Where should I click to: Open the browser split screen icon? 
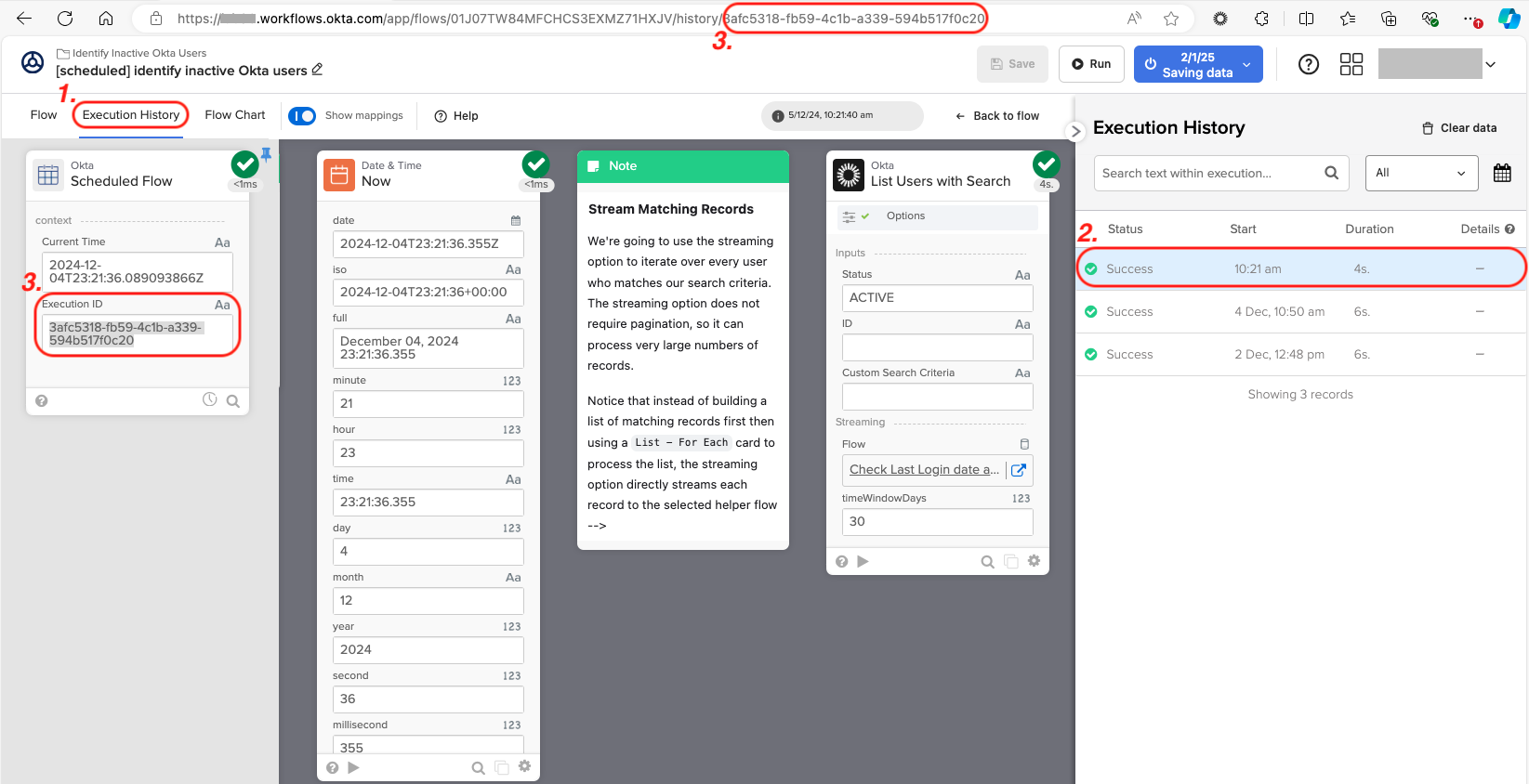(x=1306, y=18)
